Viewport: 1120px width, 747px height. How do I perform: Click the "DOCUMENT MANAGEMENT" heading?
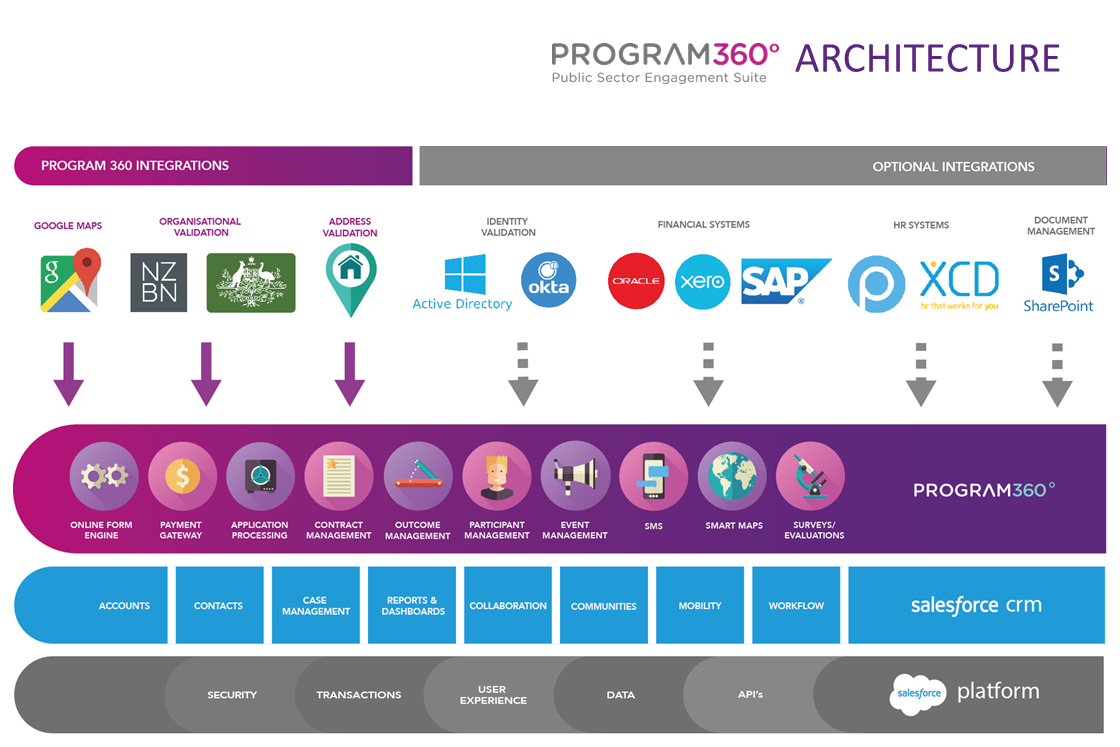coord(1061,226)
